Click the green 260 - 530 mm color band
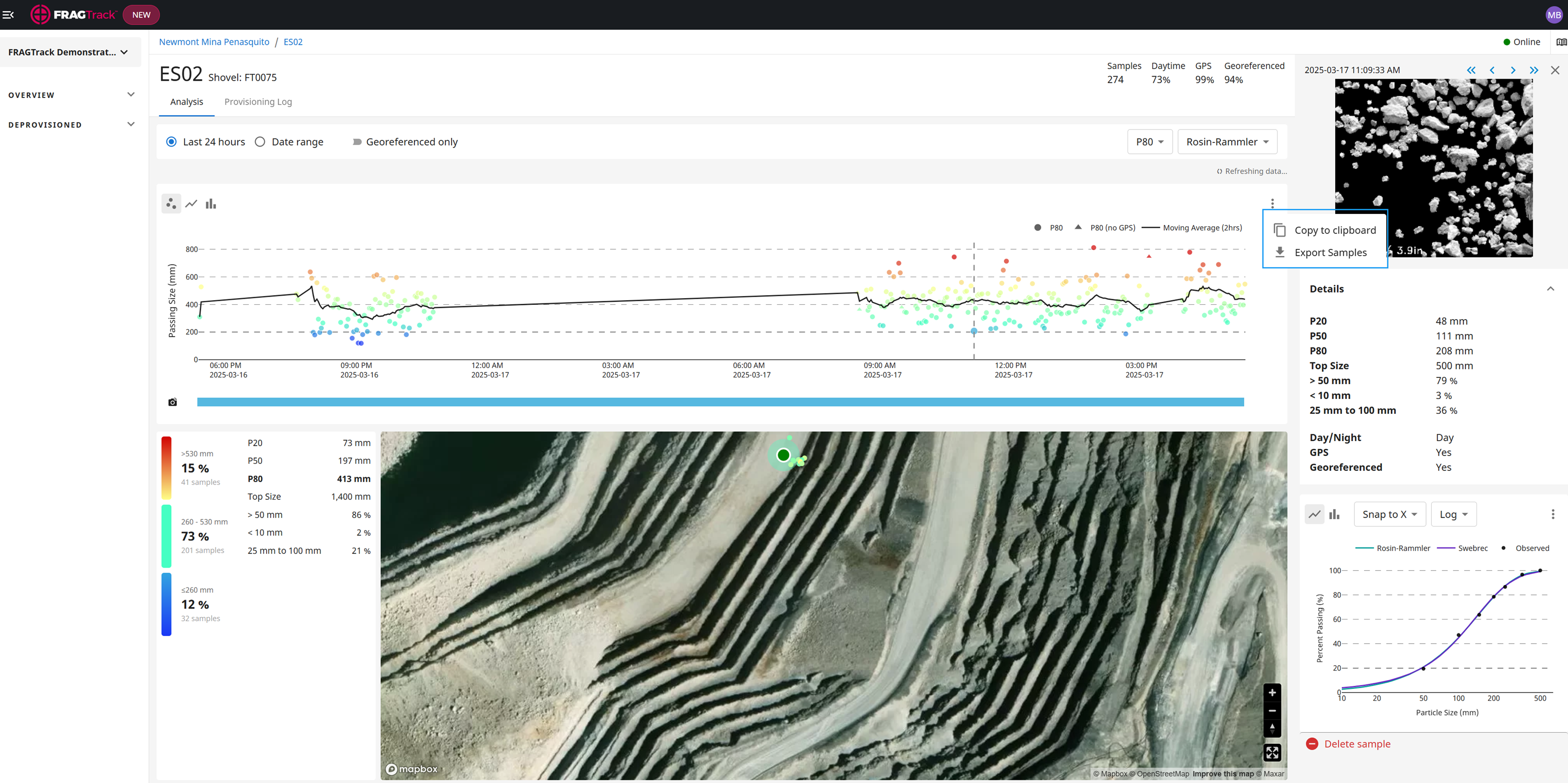This screenshot has width=1568, height=783. (166, 536)
